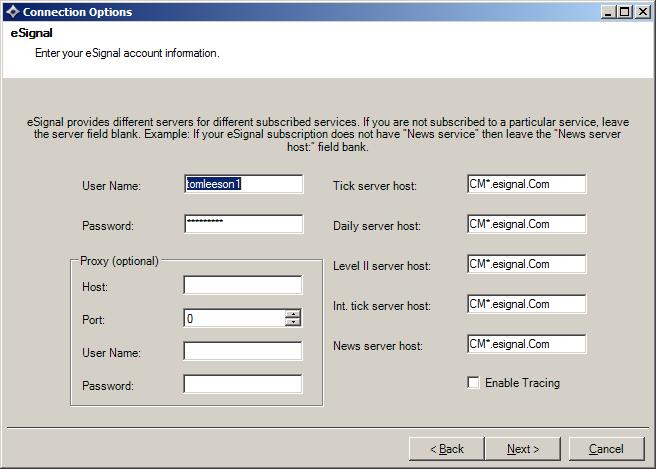Click the Proxy User Name field
656x470 pixels.
[x=243, y=351]
